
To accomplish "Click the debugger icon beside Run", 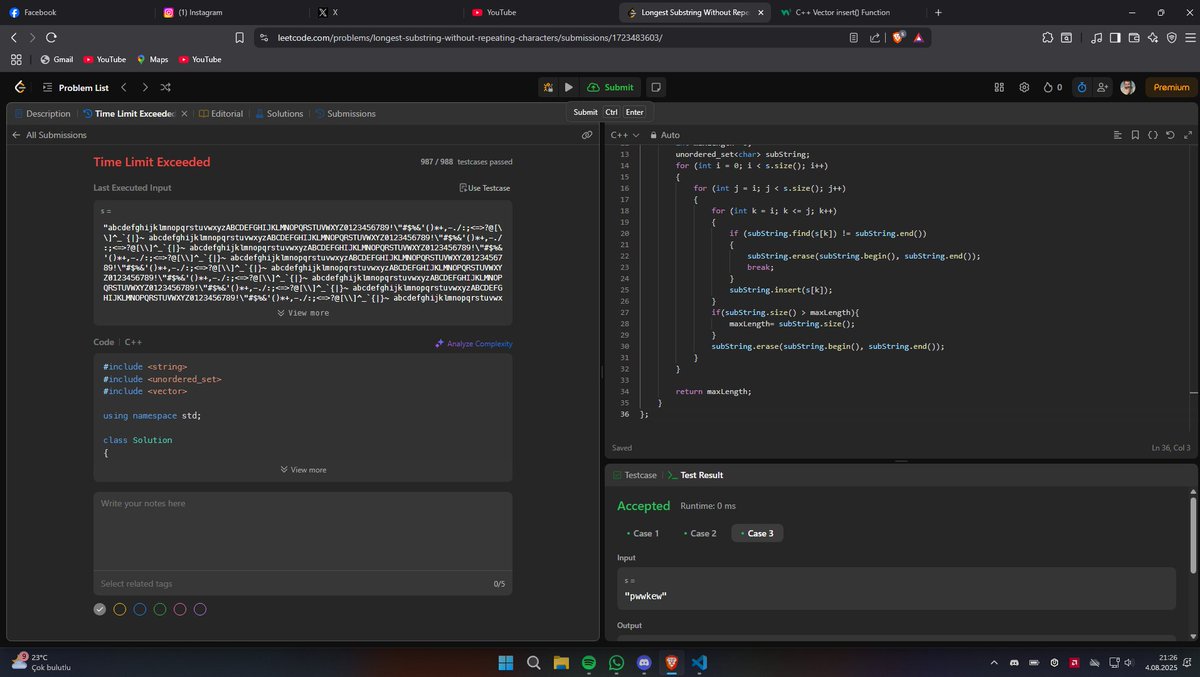I will point(548,87).
